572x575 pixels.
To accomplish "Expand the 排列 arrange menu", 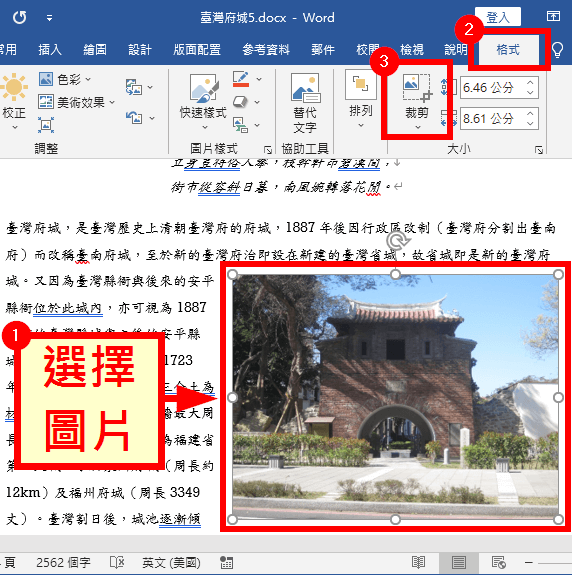I will pyautogui.click(x=361, y=99).
